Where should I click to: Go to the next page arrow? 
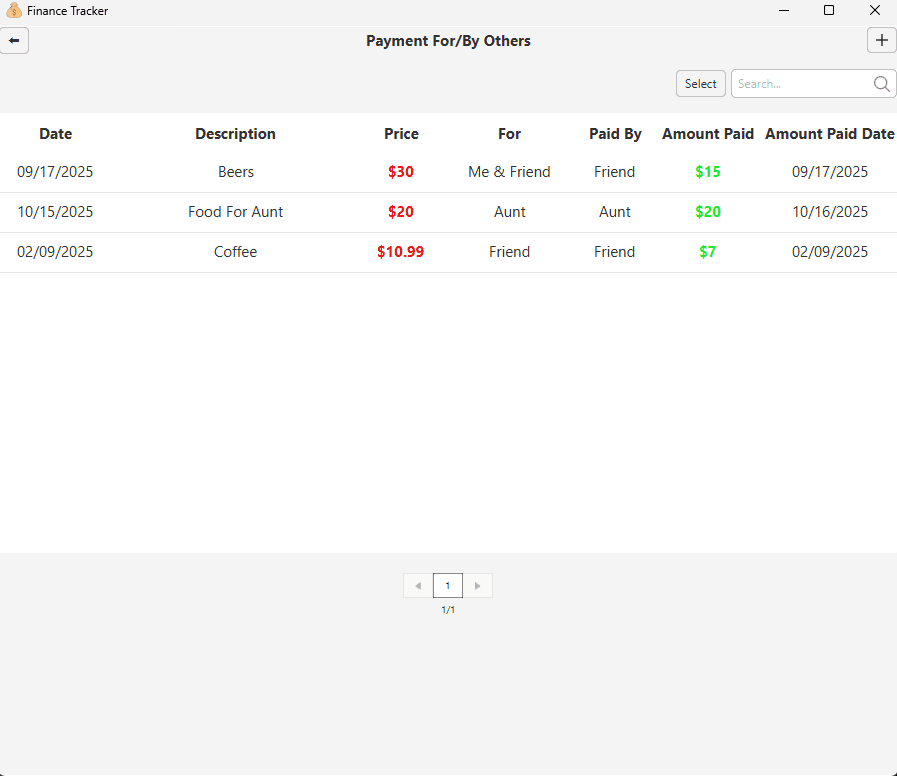point(478,586)
